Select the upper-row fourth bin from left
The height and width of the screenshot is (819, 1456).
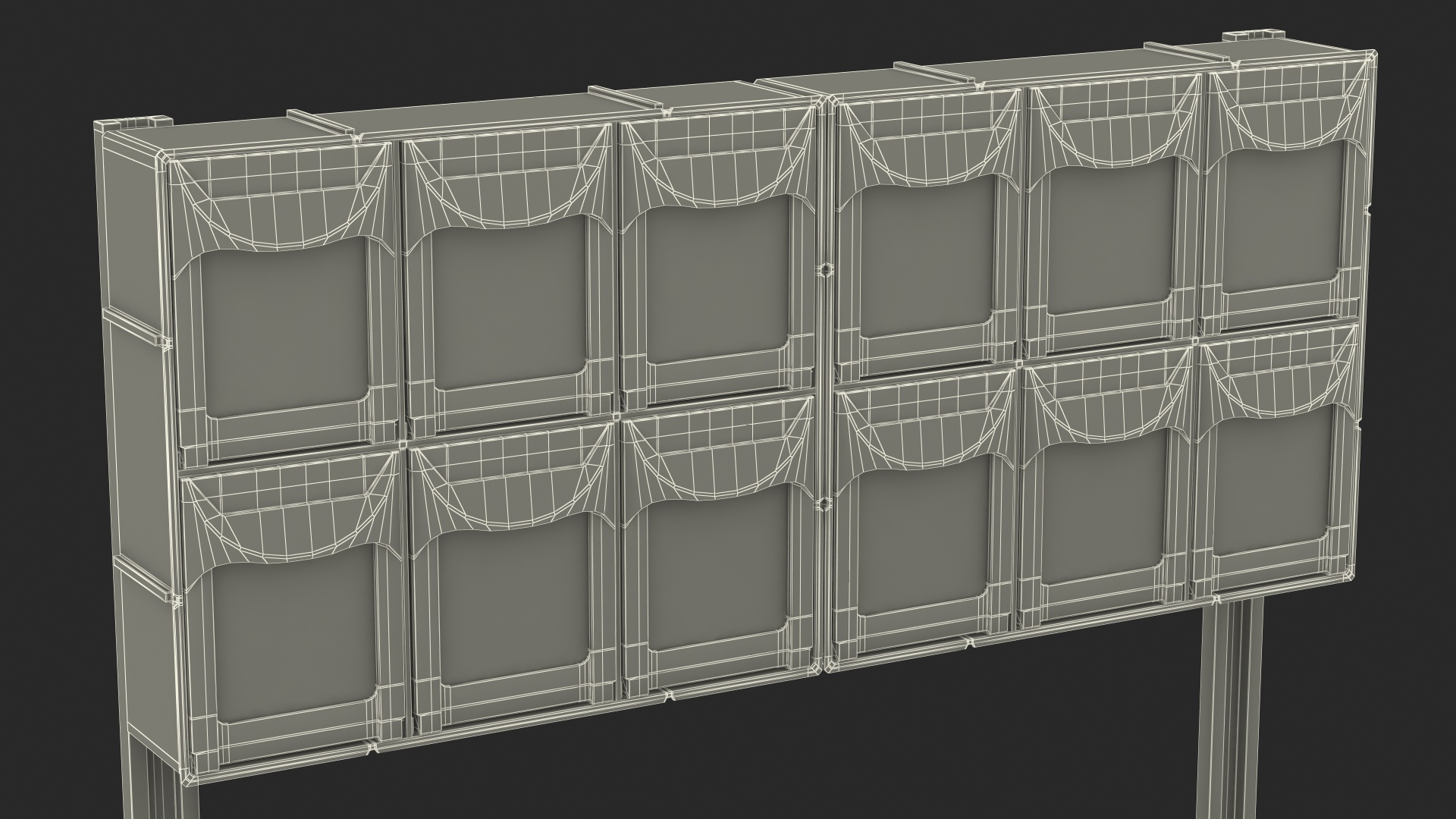click(927, 235)
